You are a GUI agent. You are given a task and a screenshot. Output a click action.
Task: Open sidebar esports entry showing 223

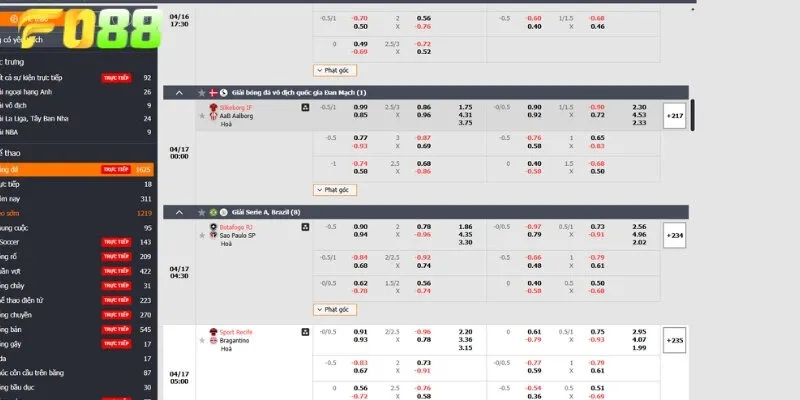click(77, 301)
